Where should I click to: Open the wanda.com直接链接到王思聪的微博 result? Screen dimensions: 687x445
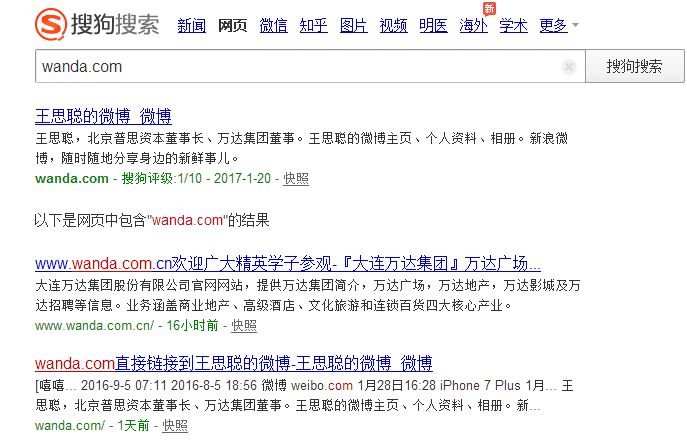coord(233,362)
